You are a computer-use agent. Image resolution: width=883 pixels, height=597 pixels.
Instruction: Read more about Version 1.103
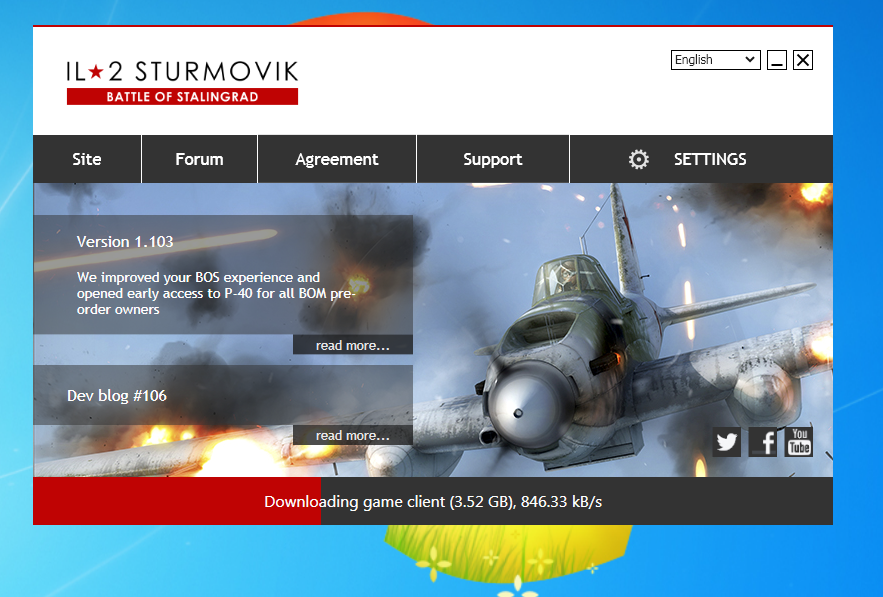coord(353,345)
